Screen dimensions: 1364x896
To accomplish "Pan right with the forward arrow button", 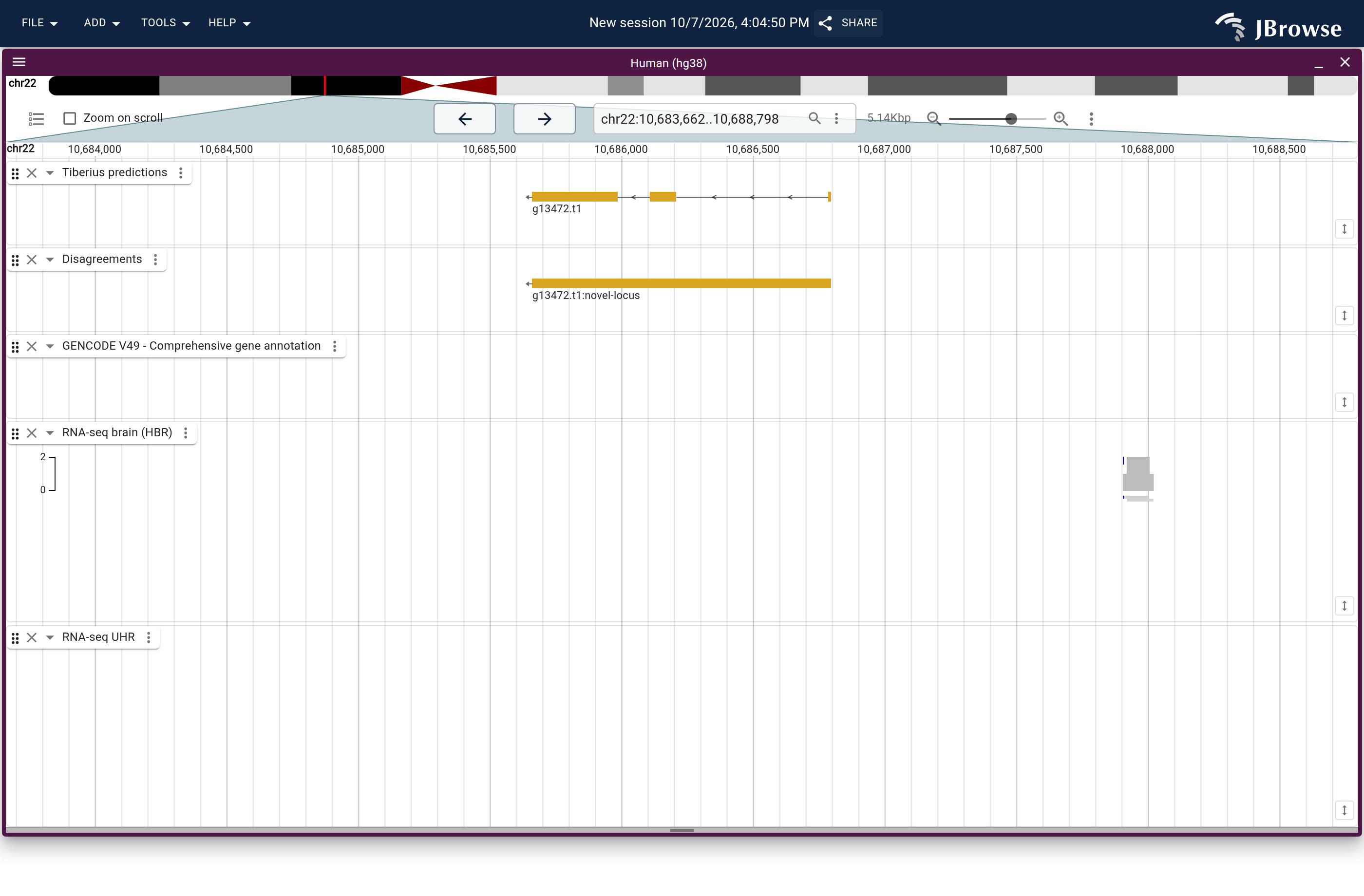I will tap(545, 119).
